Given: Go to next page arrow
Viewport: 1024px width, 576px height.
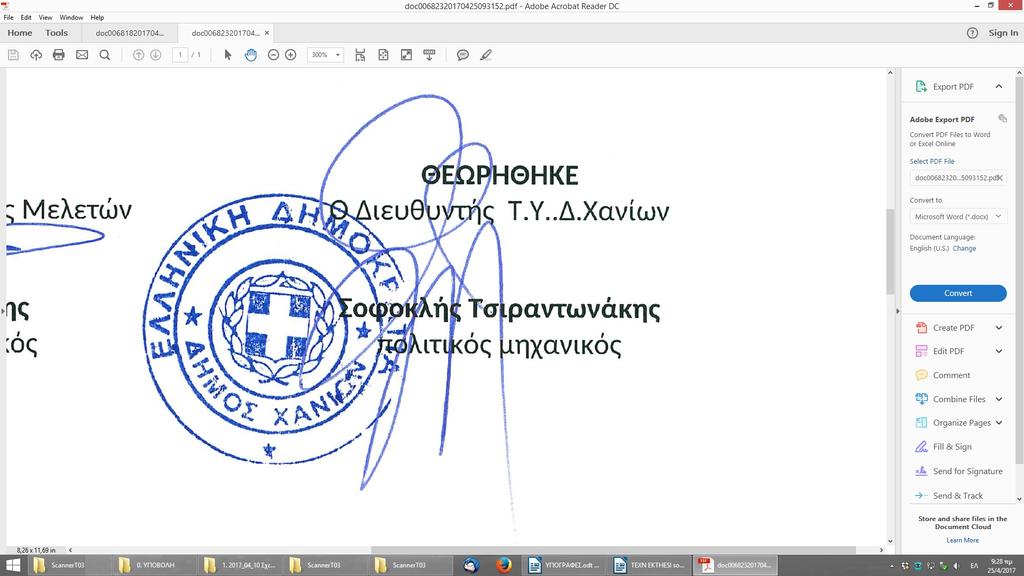Looking at the screenshot, I should (x=155, y=55).
